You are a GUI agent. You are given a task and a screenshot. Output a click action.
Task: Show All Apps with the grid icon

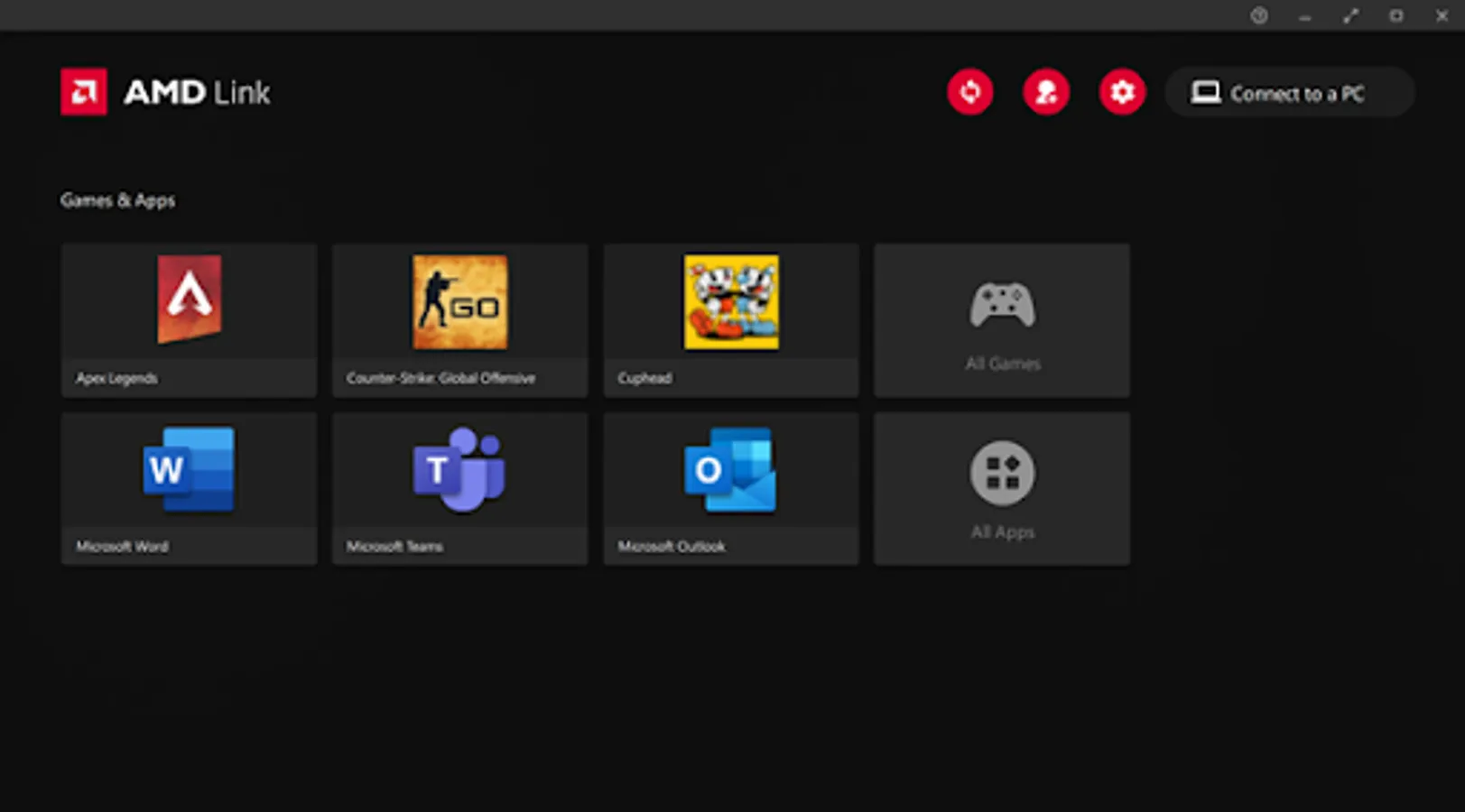[1002, 489]
